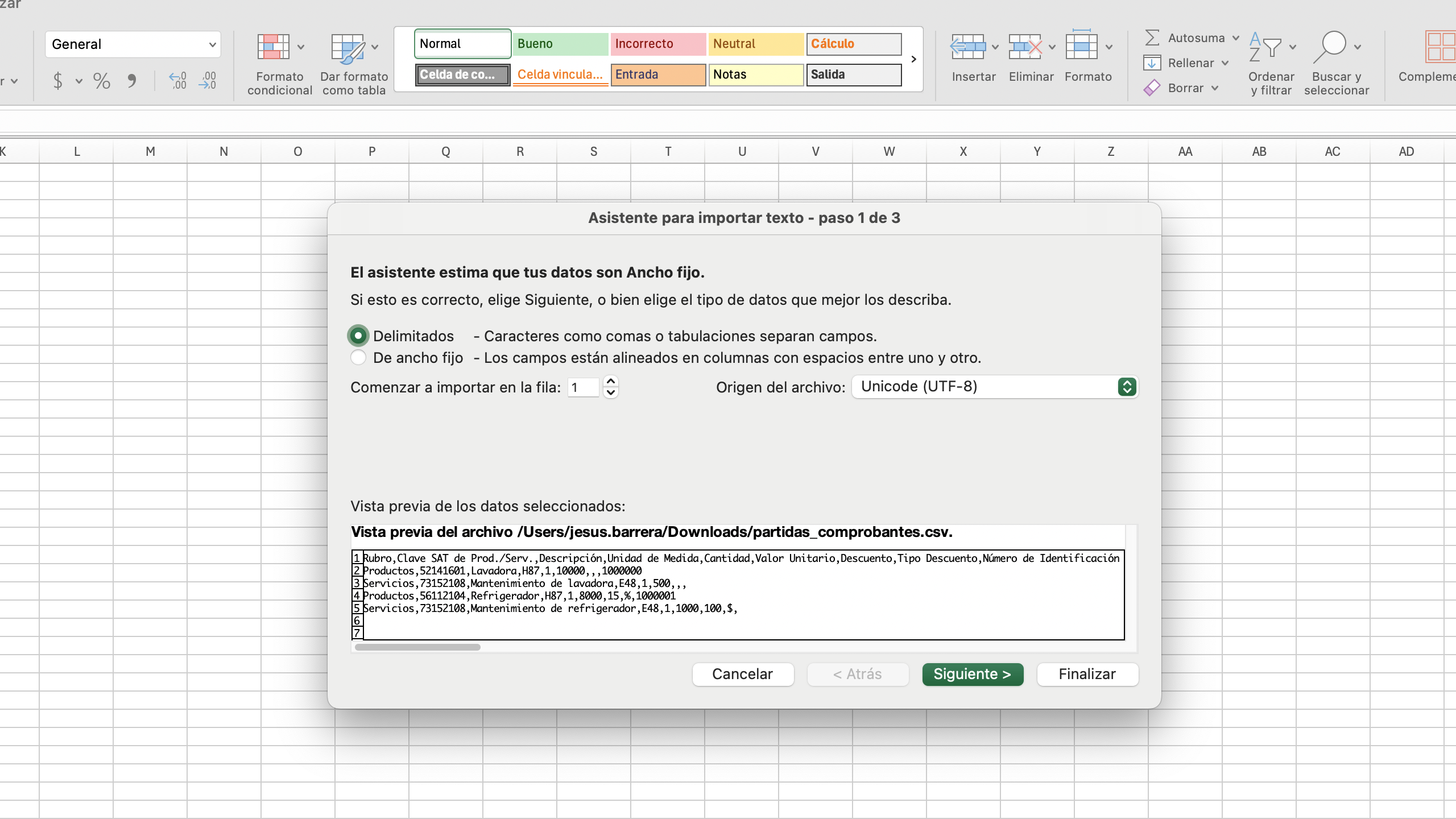This screenshot has height=819, width=1456.
Task: Open the Autosuma menu
Action: (1235, 38)
